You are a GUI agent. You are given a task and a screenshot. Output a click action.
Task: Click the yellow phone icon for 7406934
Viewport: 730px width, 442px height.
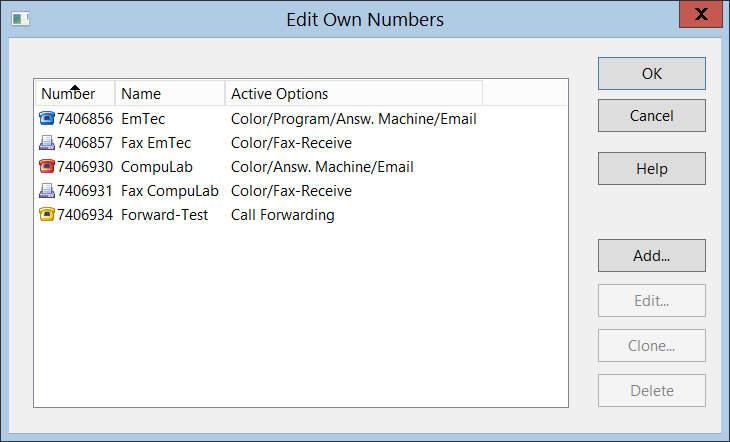click(47, 215)
